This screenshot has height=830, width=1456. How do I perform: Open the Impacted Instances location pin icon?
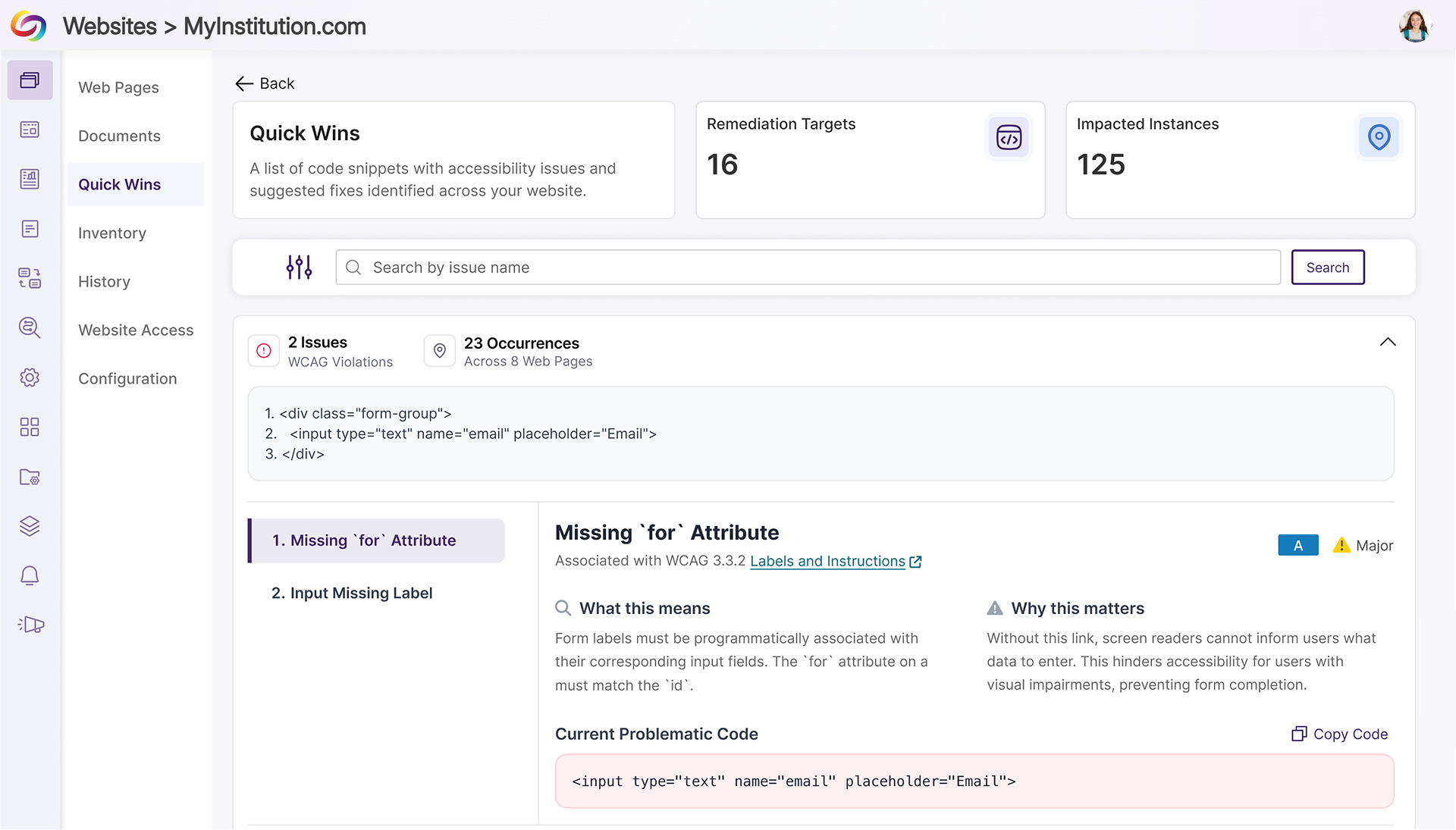pyautogui.click(x=1378, y=137)
